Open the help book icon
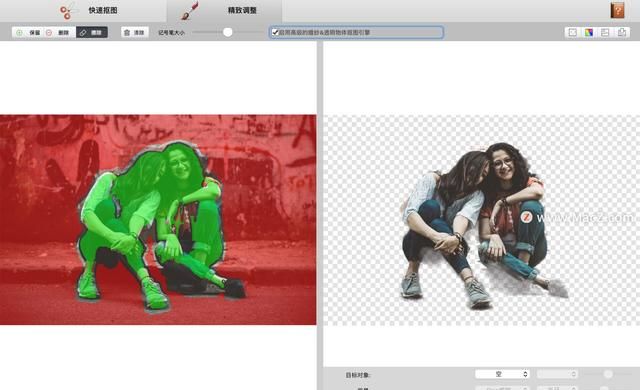The height and width of the screenshot is (390, 640). (x=617, y=10)
